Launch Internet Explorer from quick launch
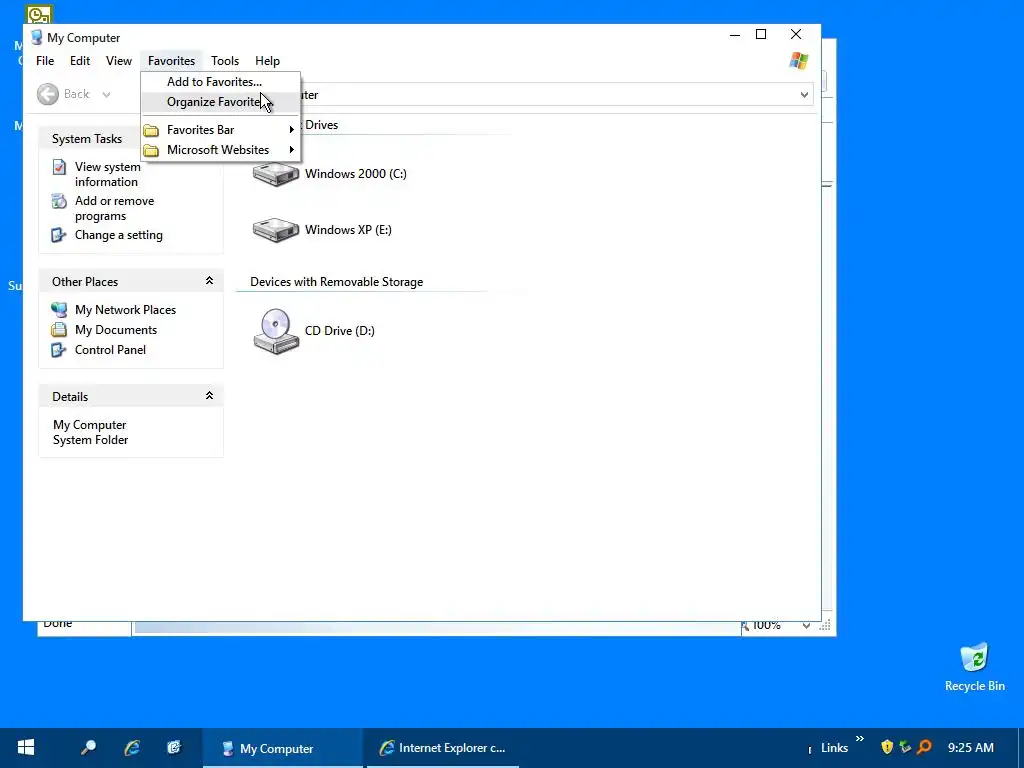1024x768 pixels. click(132, 748)
